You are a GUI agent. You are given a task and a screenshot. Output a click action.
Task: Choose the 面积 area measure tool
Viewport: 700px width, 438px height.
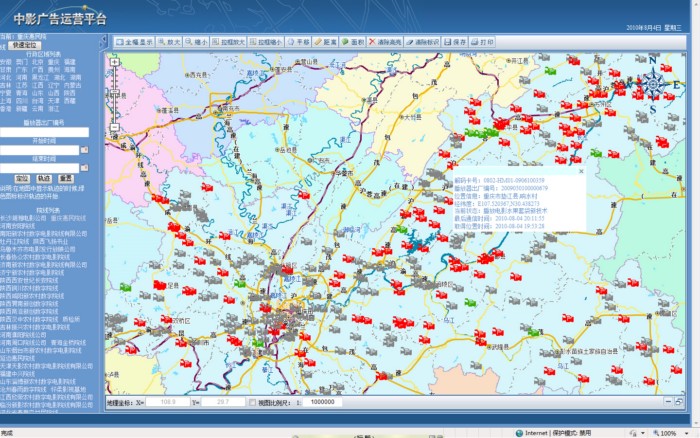pos(353,43)
